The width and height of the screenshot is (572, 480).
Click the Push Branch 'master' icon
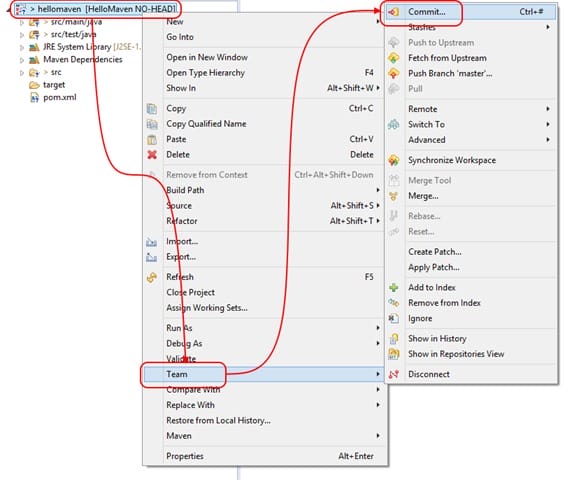point(393,73)
